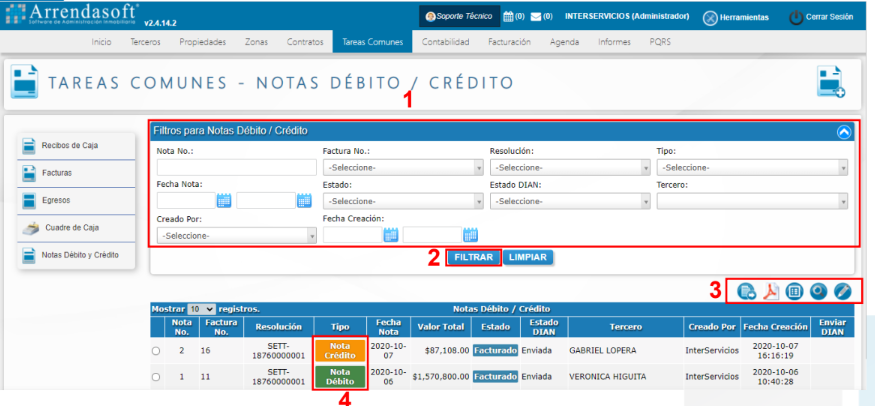Collapse the filters panel with chevron
875x406 pixels.
coord(843,131)
